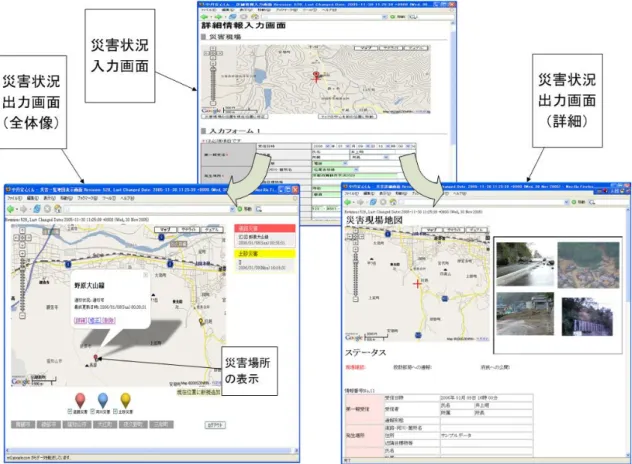Zoom in on the overview map
The image size is (632, 464).
point(23,255)
